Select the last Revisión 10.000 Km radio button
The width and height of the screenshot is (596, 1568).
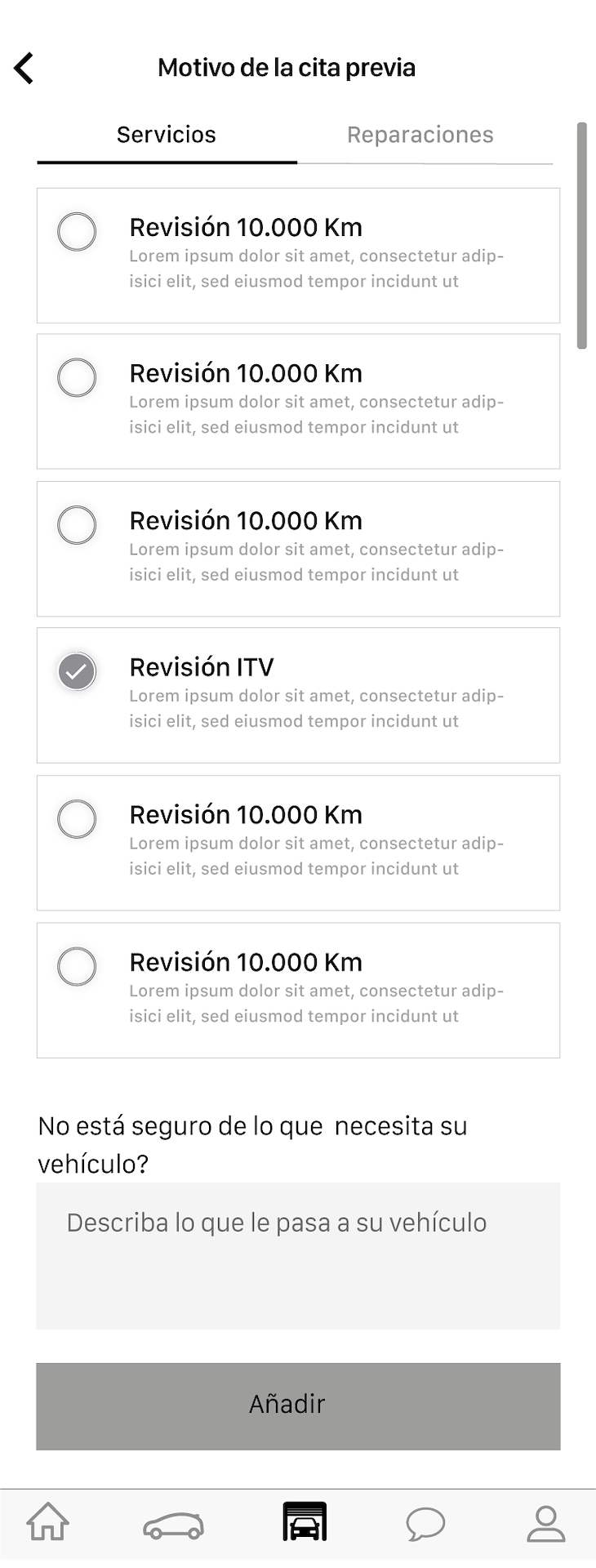pos(77,966)
